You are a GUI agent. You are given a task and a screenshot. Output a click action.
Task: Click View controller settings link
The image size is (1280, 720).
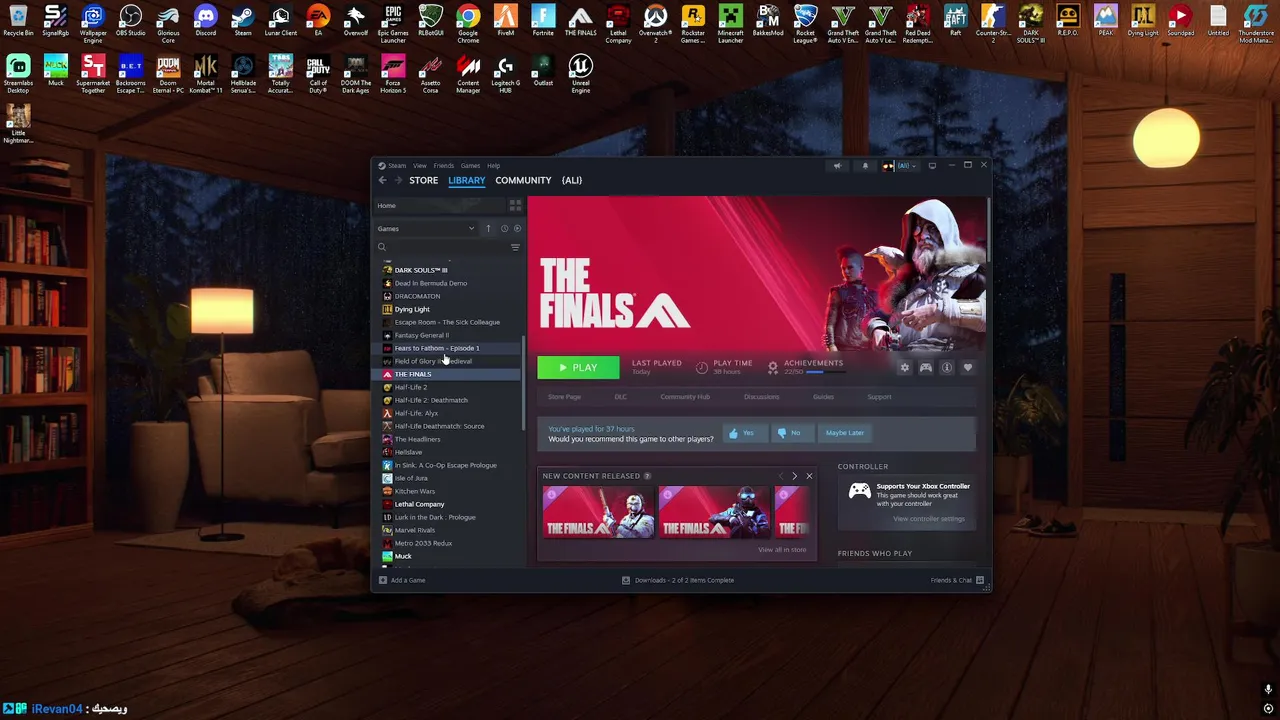pyautogui.click(x=928, y=519)
